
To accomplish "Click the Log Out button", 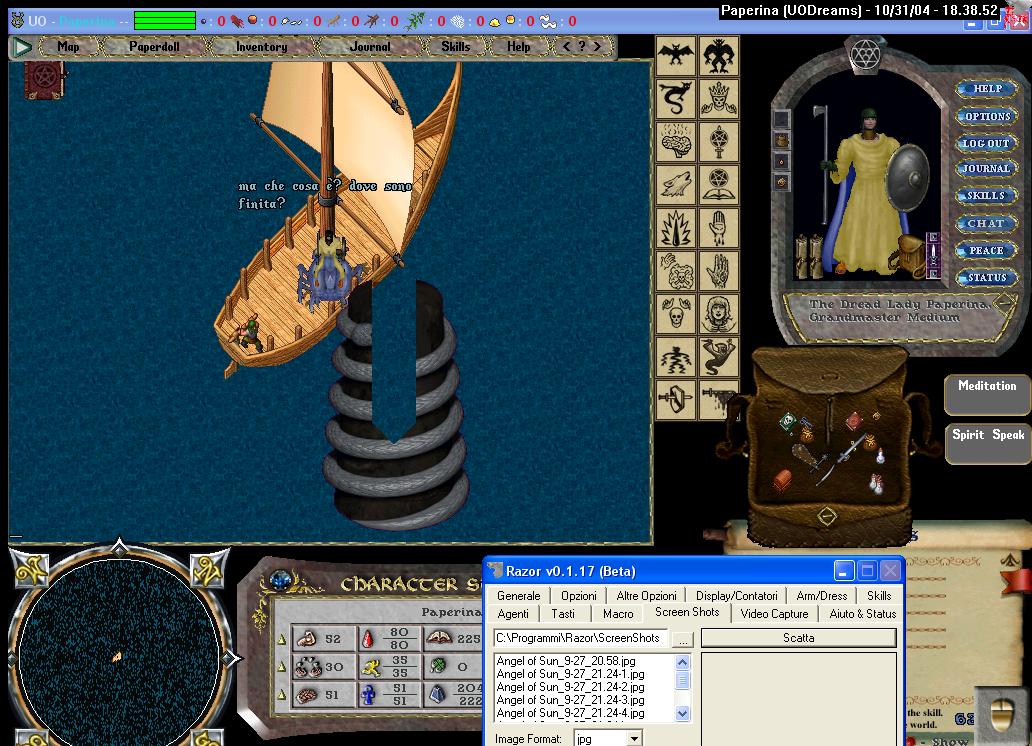I will [x=985, y=143].
